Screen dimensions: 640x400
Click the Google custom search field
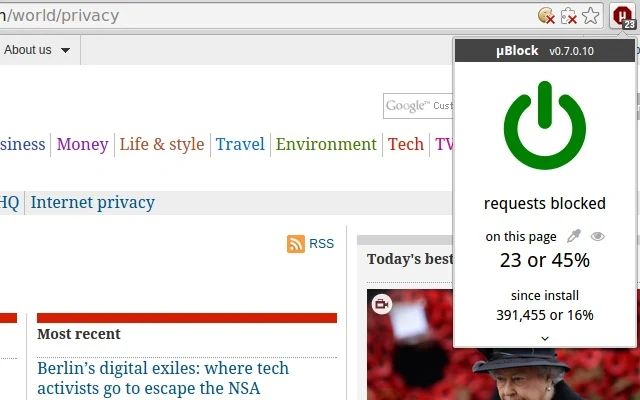coord(418,106)
